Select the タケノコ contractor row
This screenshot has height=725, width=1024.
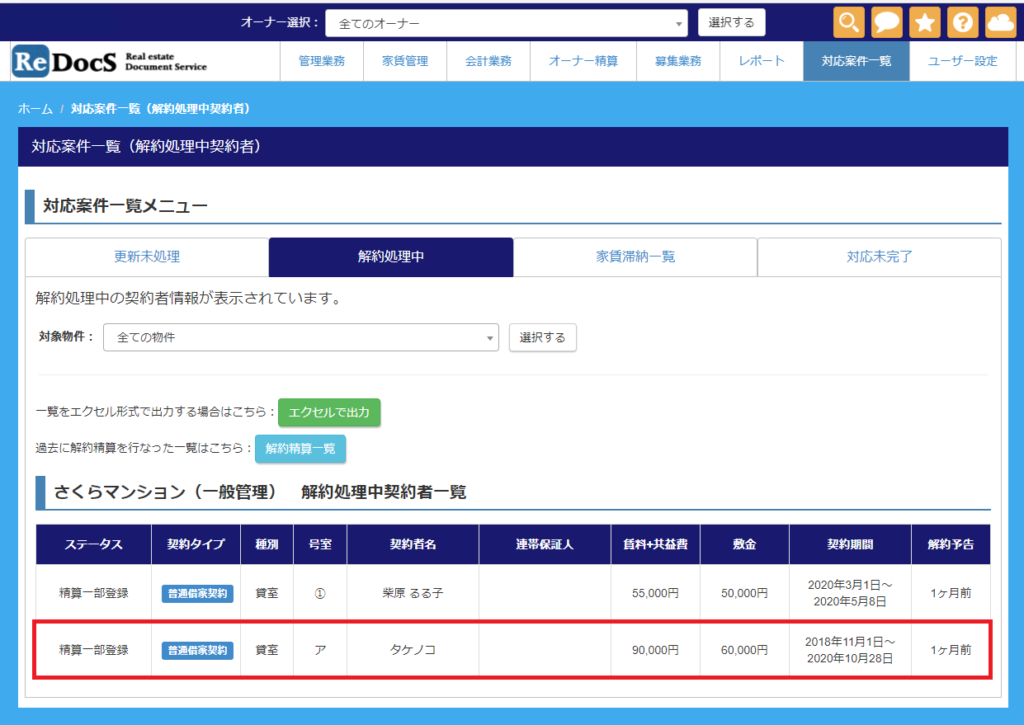[x=412, y=650]
